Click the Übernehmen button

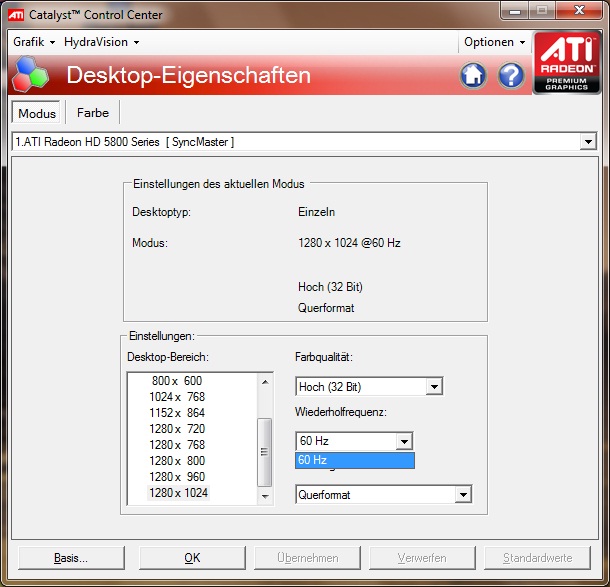point(307,558)
